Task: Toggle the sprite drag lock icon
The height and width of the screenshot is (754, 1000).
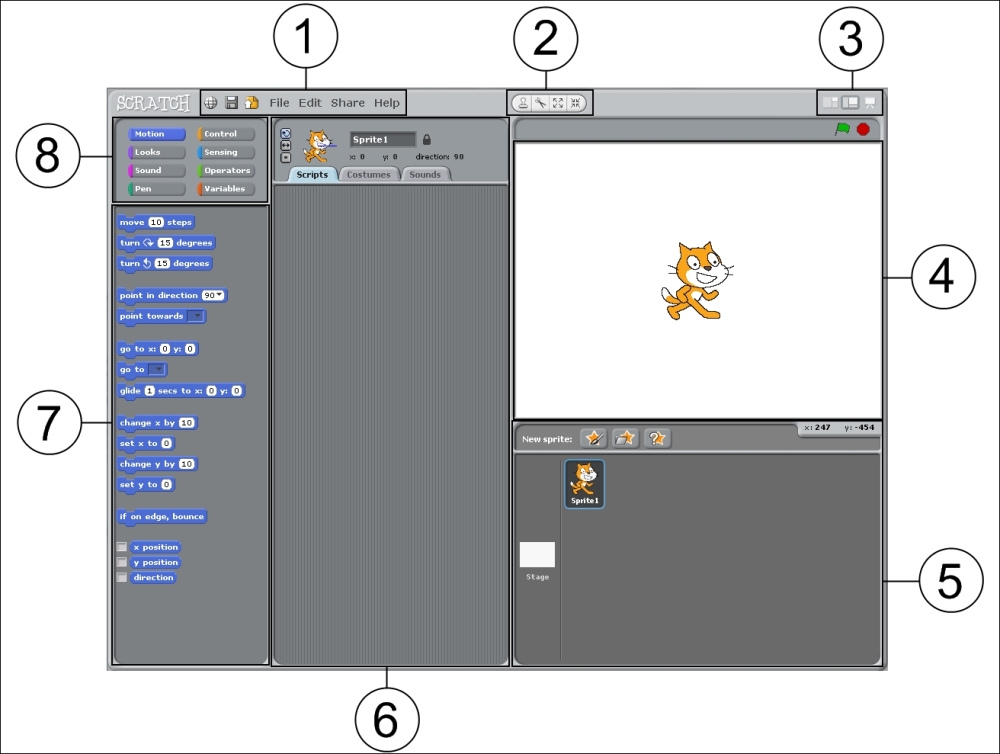Action: 427,139
